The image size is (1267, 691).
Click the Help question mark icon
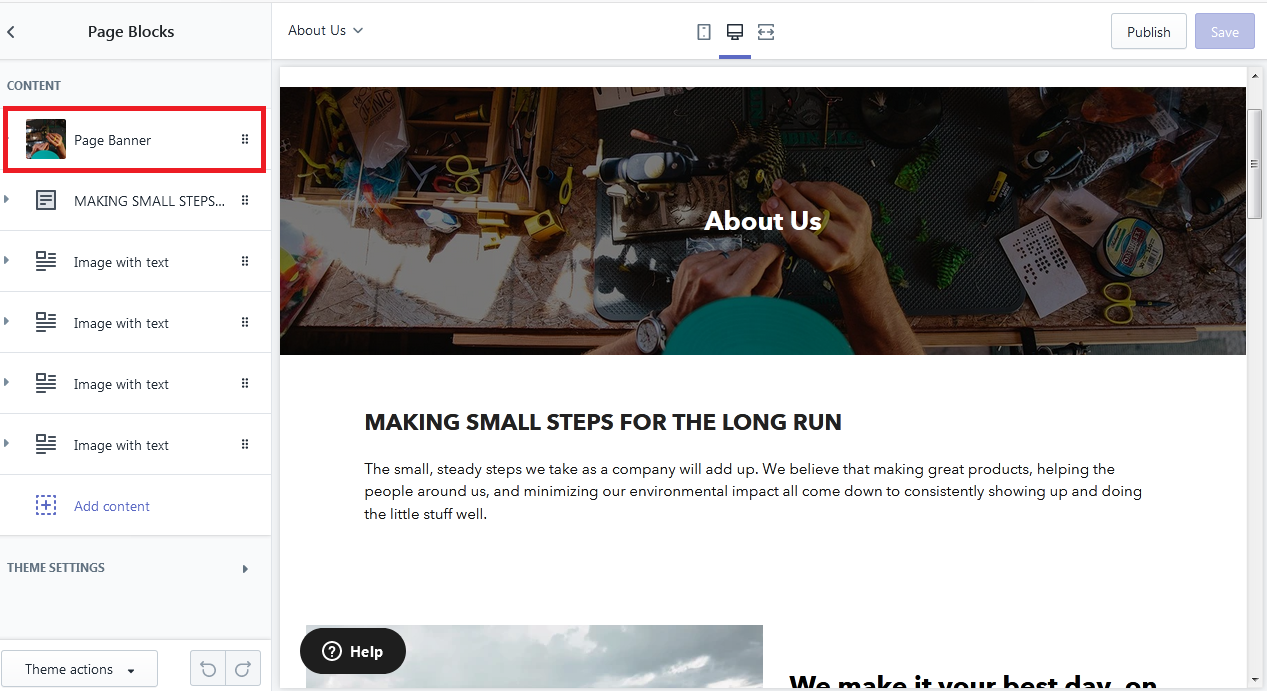(x=332, y=652)
